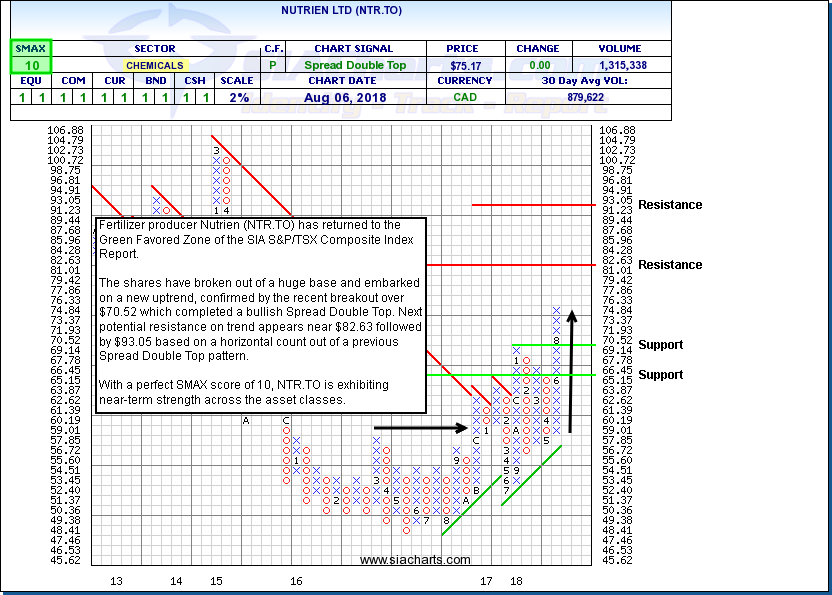Viewport: 832px width, 595px height.
Task: Select the 2% scale value
Action: pyautogui.click(x=234, y=98)
